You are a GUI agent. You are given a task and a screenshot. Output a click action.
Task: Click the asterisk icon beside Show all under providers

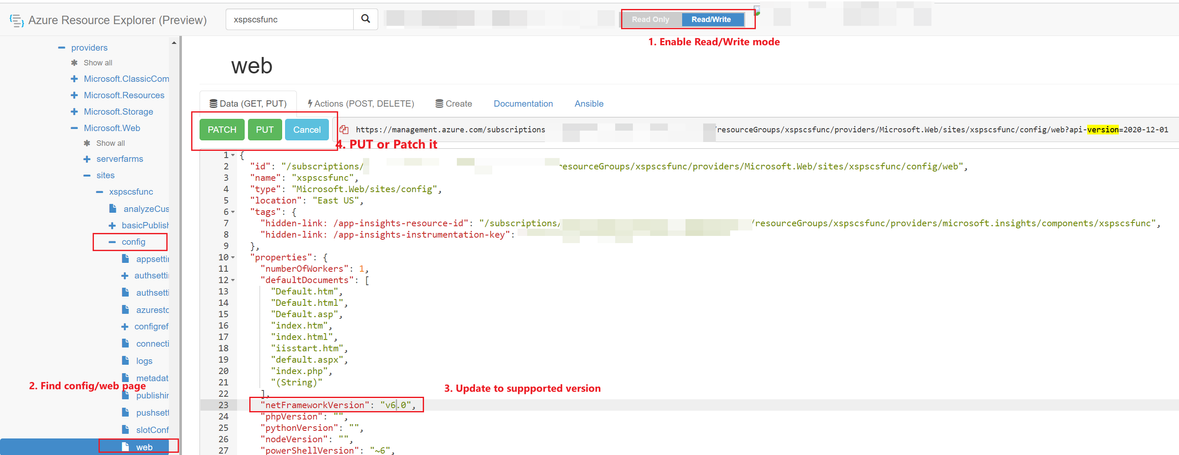74,63
